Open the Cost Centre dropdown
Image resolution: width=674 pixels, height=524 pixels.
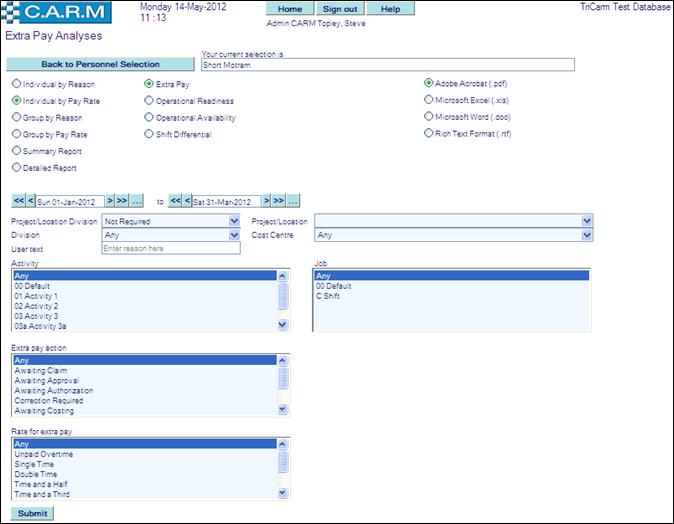point(587,235)
